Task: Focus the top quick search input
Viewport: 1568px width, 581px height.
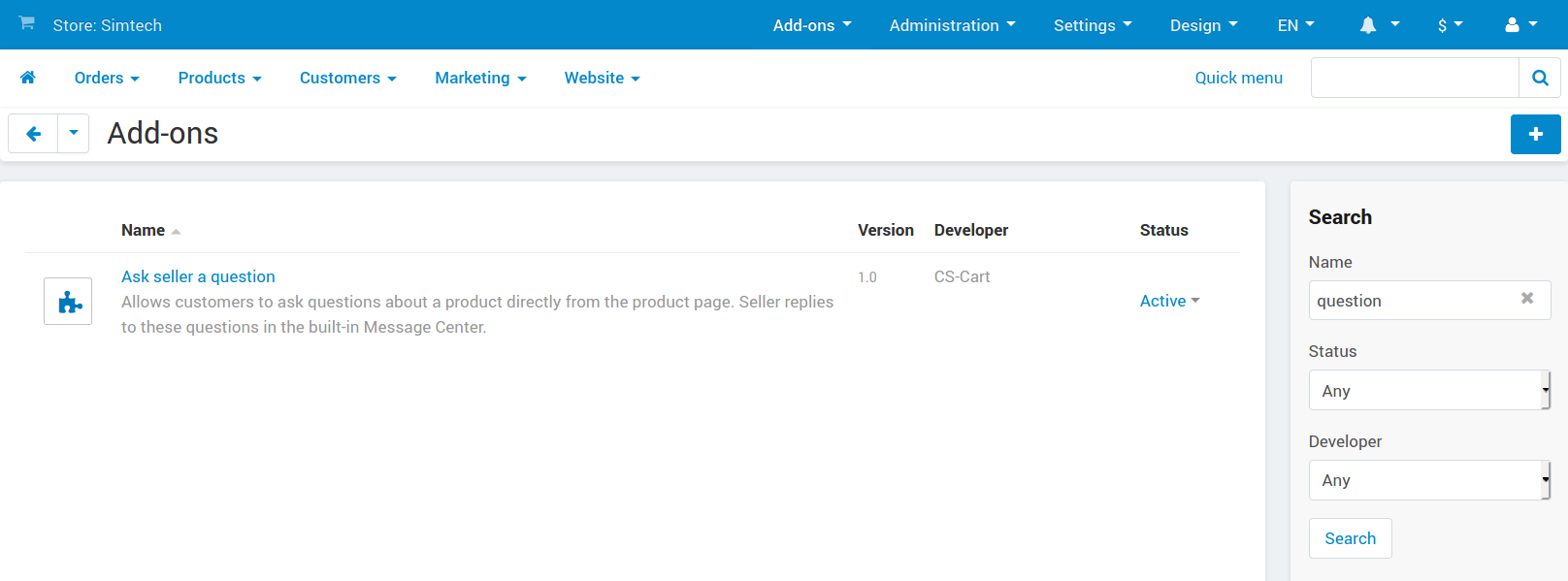Action: pos(1414,78)
